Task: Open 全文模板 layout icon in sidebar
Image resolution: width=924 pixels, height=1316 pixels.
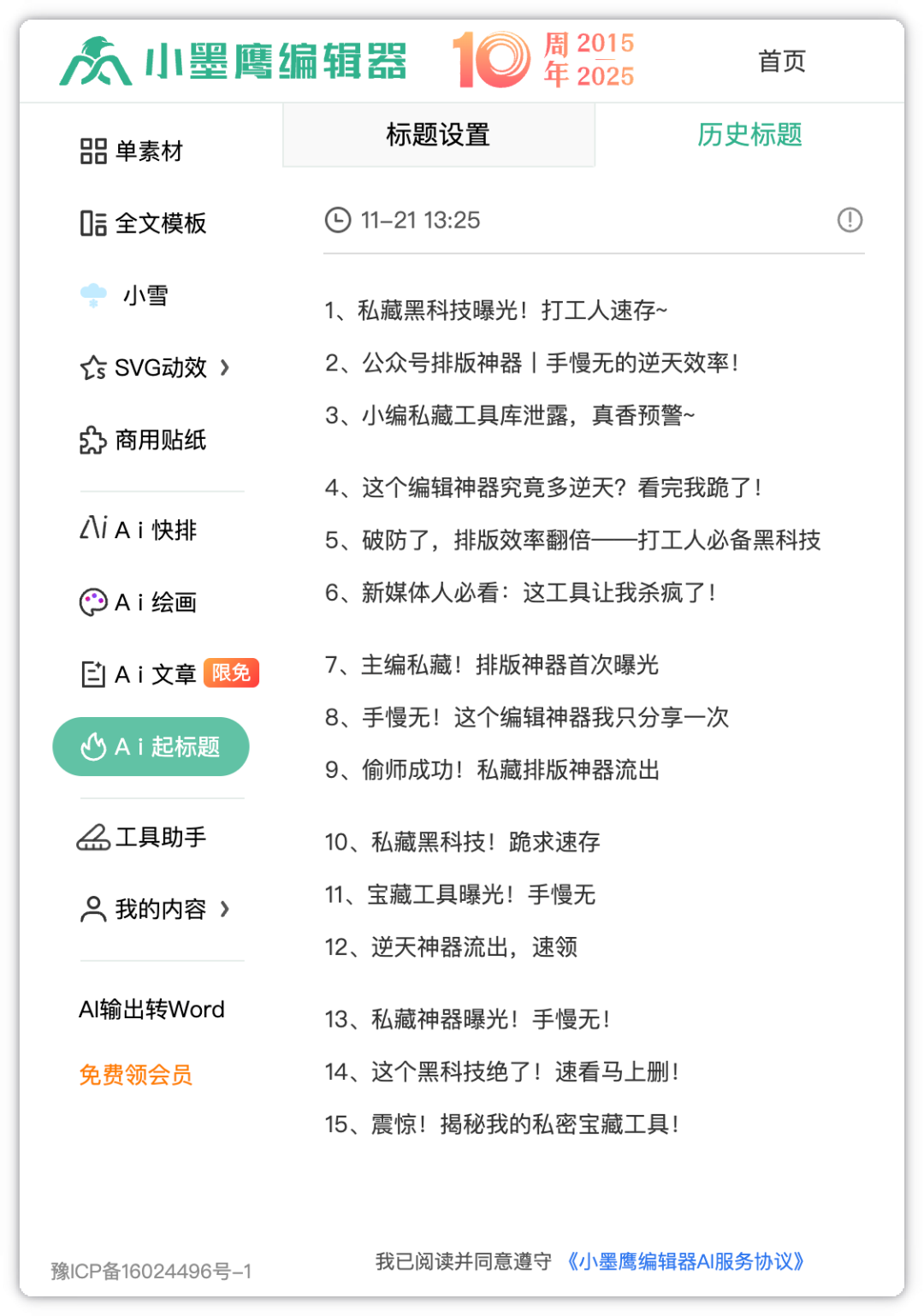Action: [93, 223]
